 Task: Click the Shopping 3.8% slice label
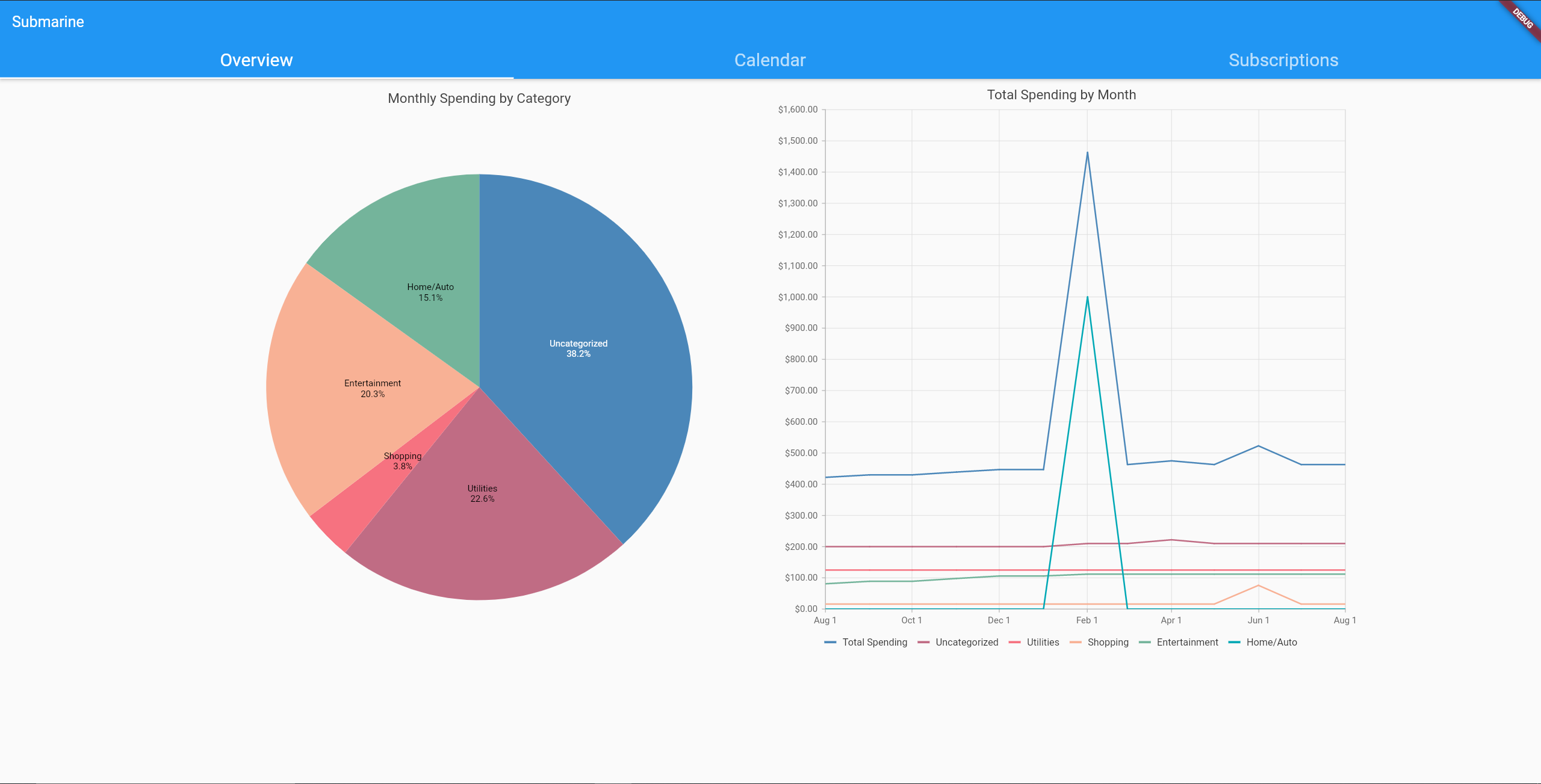(x=403, y=461)
